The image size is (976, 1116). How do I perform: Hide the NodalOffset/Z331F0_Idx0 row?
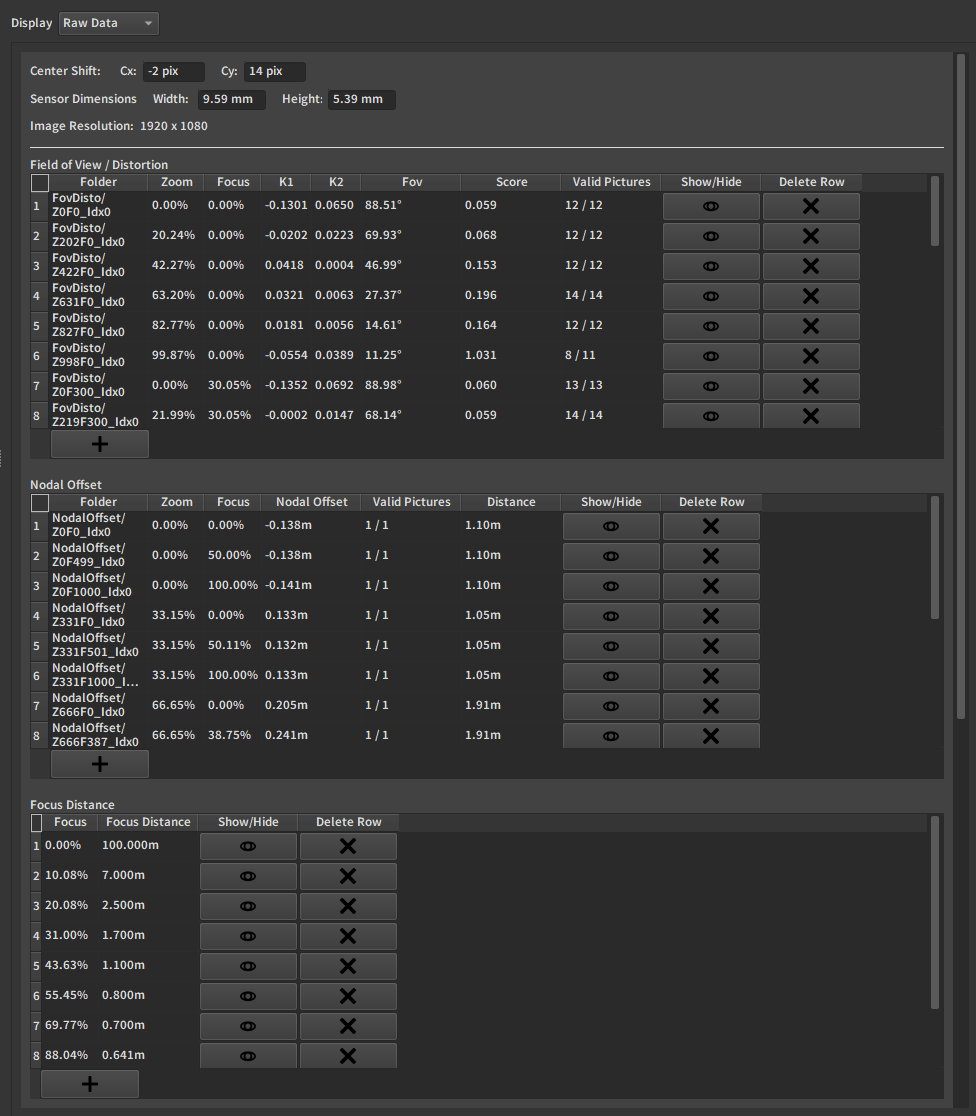tap(611, 616)
